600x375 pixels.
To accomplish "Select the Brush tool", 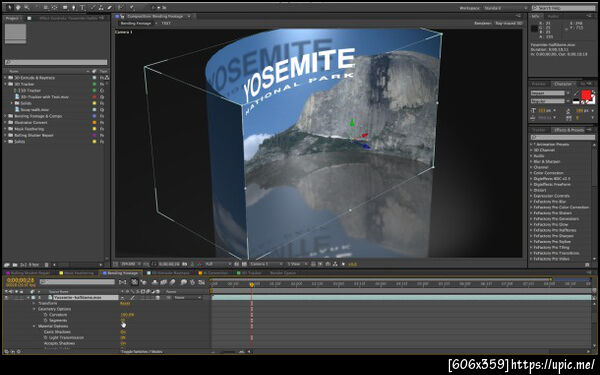I will (x=93, y=7).
